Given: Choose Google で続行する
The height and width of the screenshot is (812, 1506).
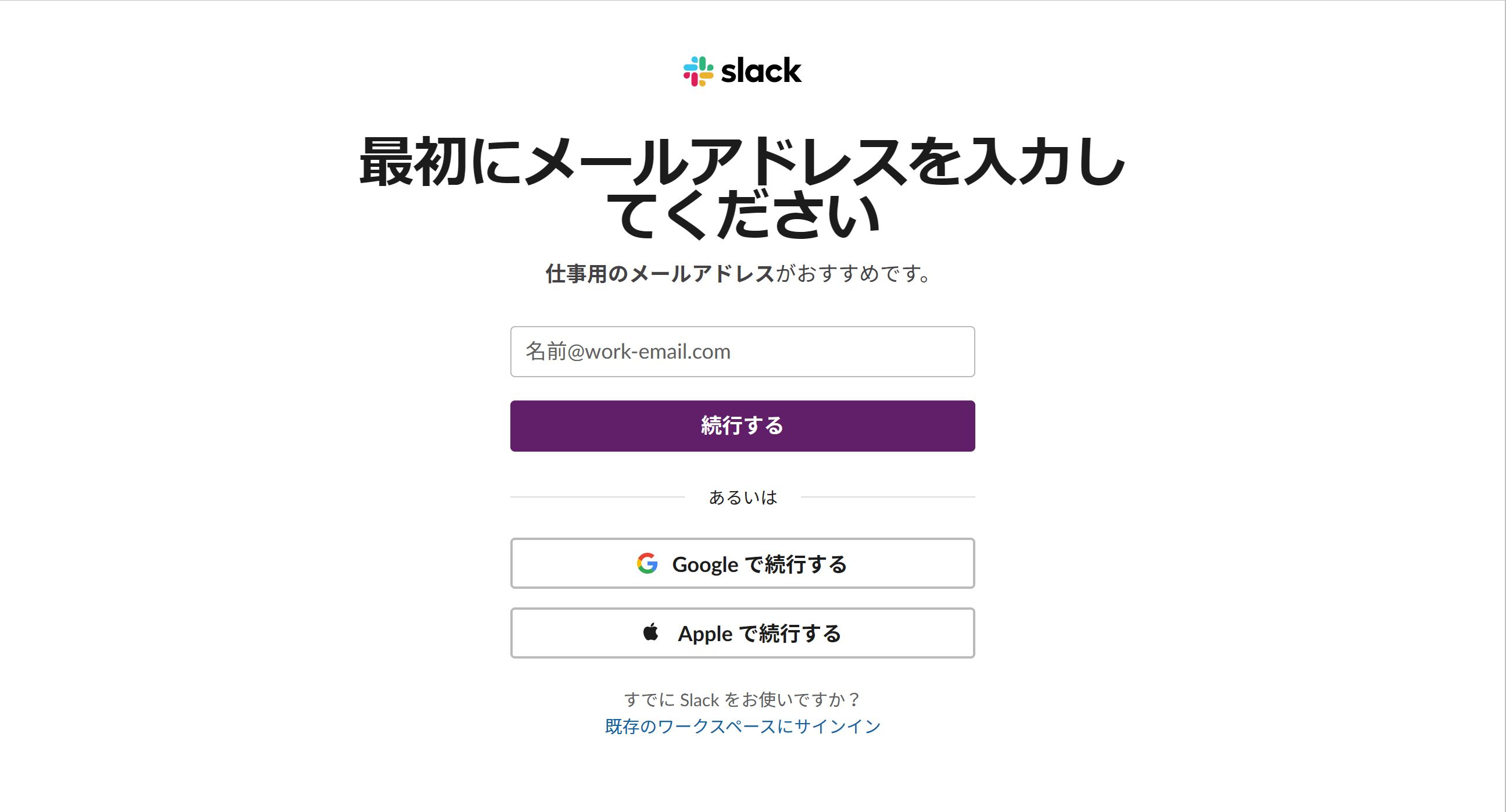Looking at the screenshot, I should click(742, 564).
